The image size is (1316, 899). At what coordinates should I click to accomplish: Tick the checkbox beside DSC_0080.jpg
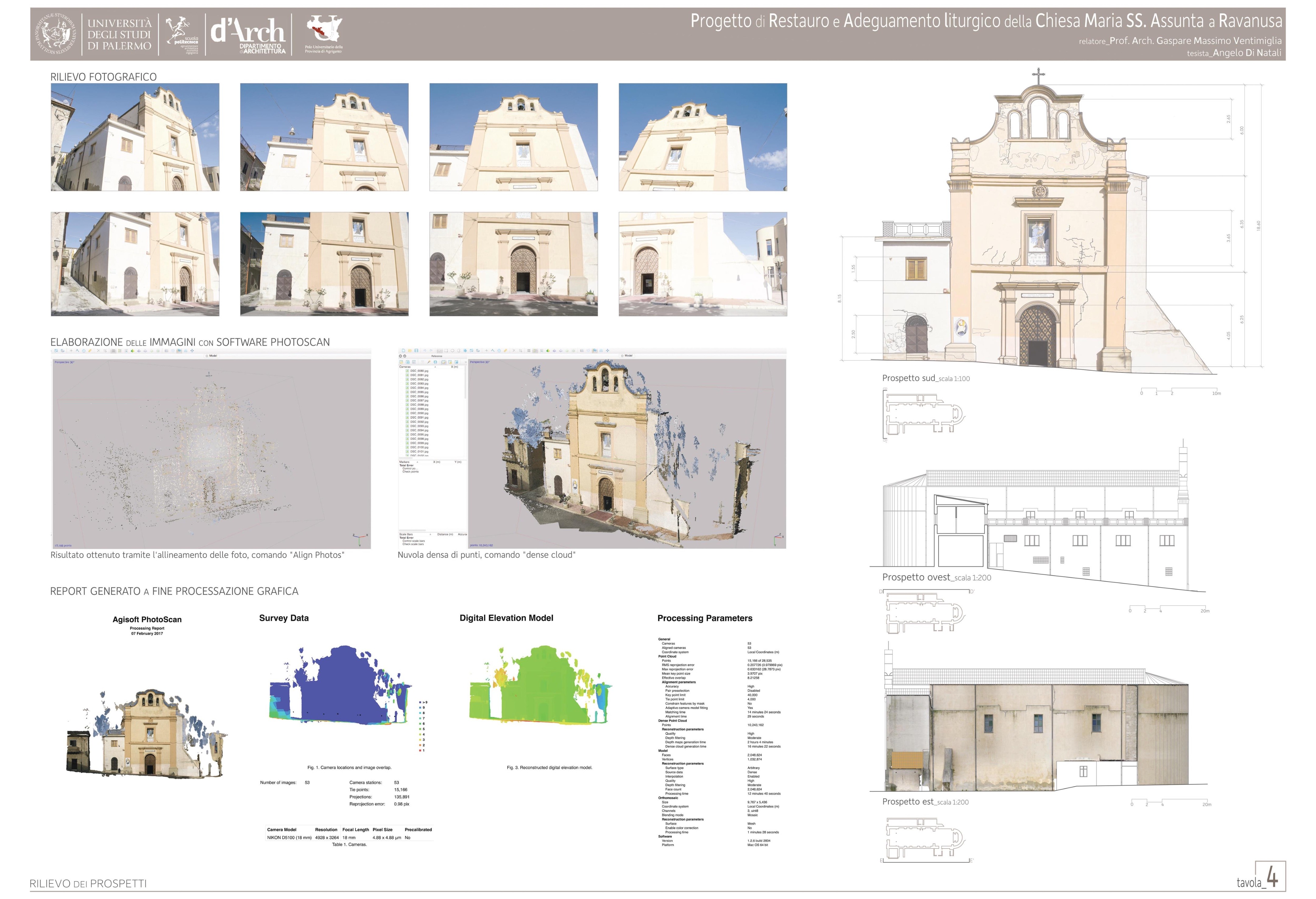click(407, 371)
